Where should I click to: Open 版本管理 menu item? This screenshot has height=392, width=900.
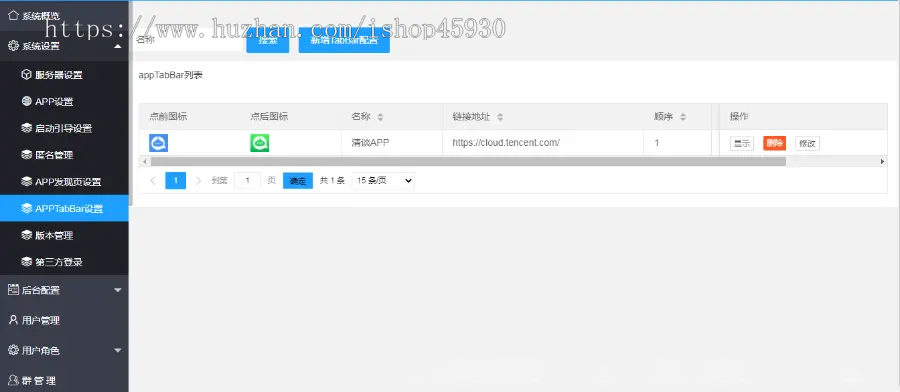[x=64, y=235]
